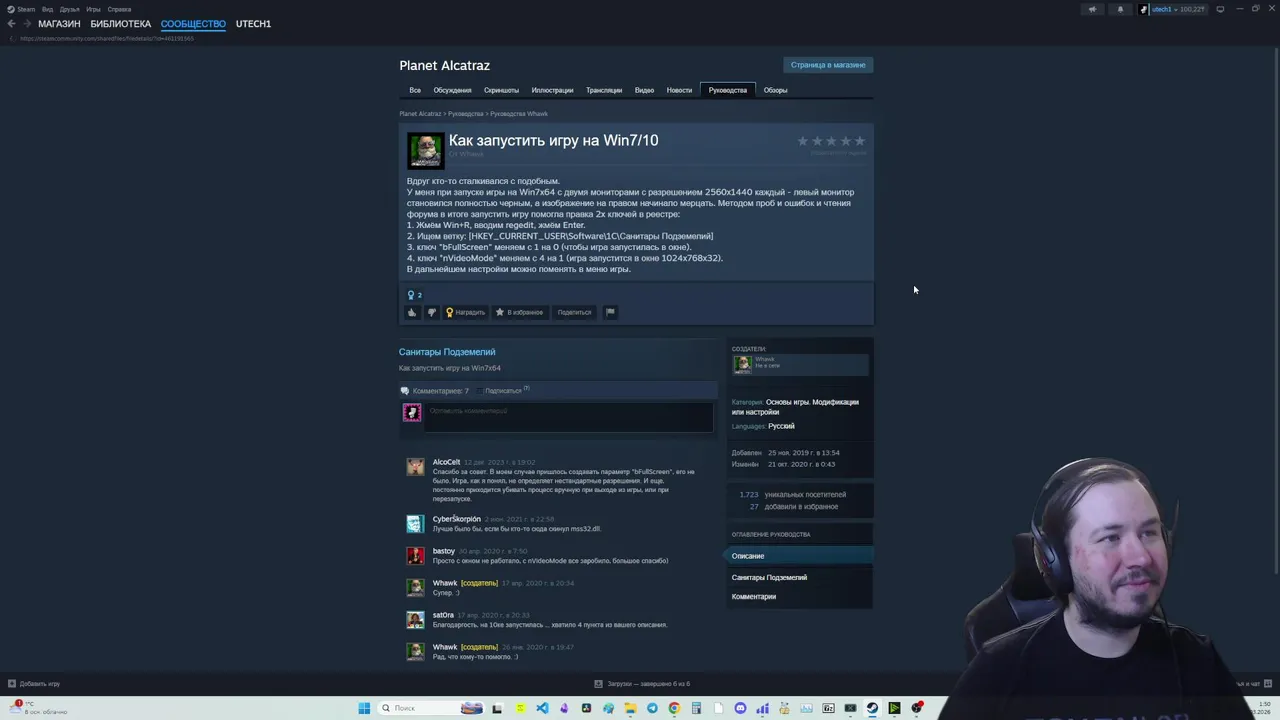Jump to Санитары Подземелий in contents

tap(769, 577)
